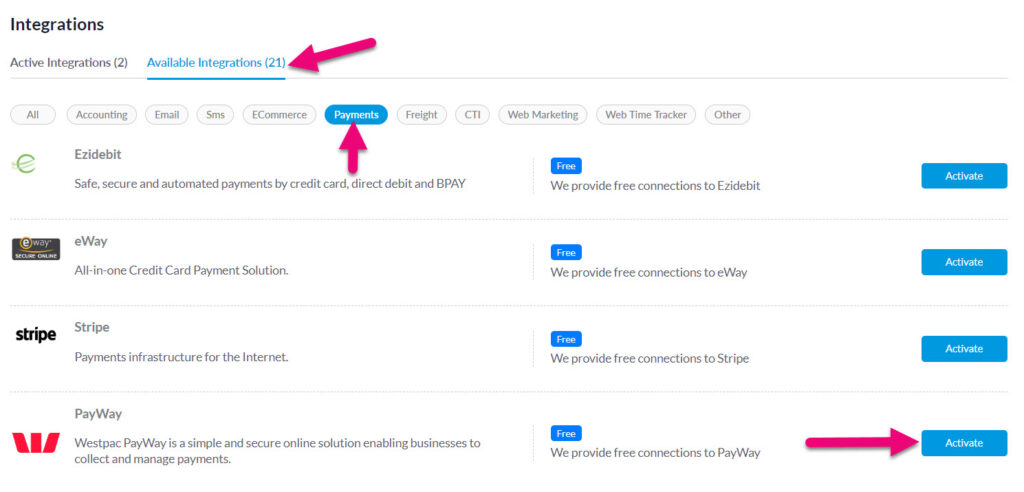Click the eWay secure online logo
The width and height of the screenshot is (1024, 492).
point(36,249)
